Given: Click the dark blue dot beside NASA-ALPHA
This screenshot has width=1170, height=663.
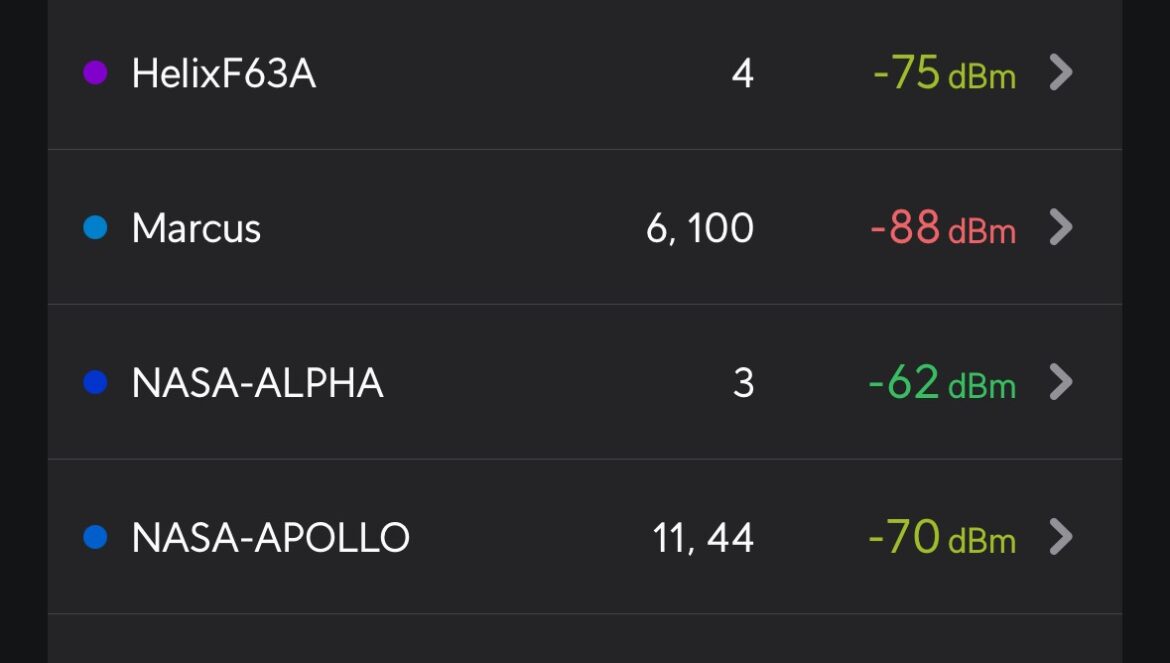Looking at the screenshot, I should [x=96, y=383].
